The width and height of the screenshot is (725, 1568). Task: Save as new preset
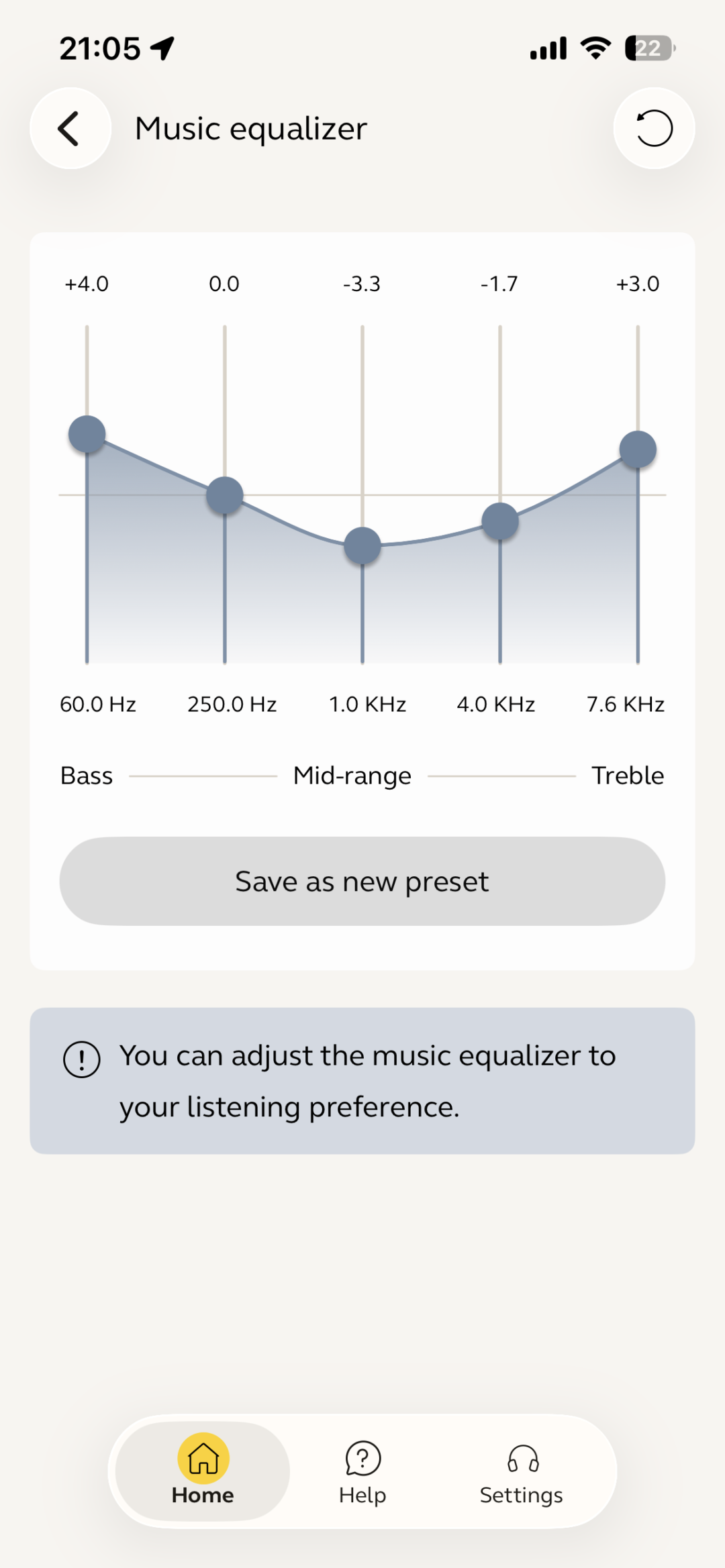(362, 881)
